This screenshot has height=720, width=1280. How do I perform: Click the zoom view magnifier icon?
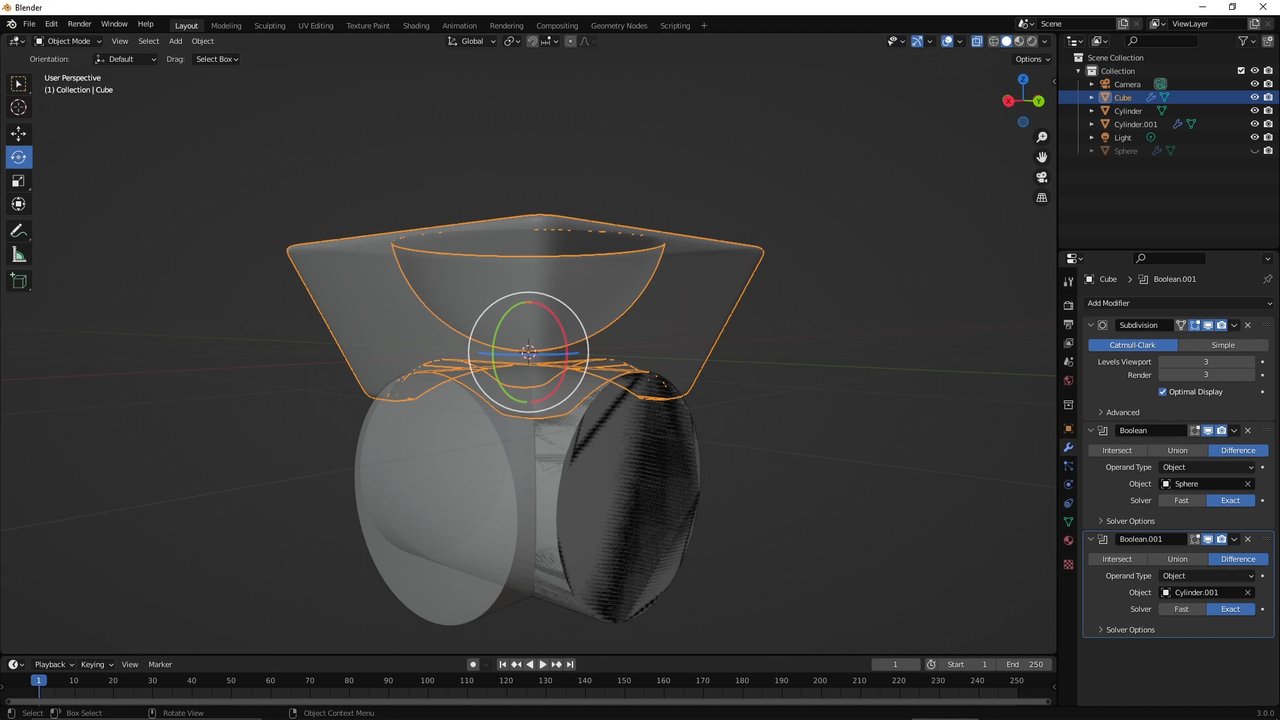tap(1041, 137)
